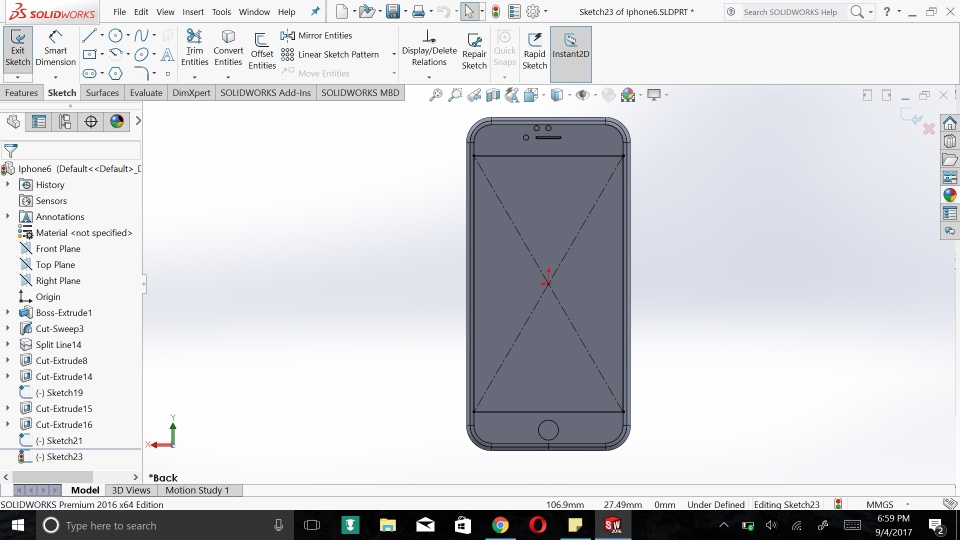Expand the Cut-Extrude16 feature

click(8, 424)
